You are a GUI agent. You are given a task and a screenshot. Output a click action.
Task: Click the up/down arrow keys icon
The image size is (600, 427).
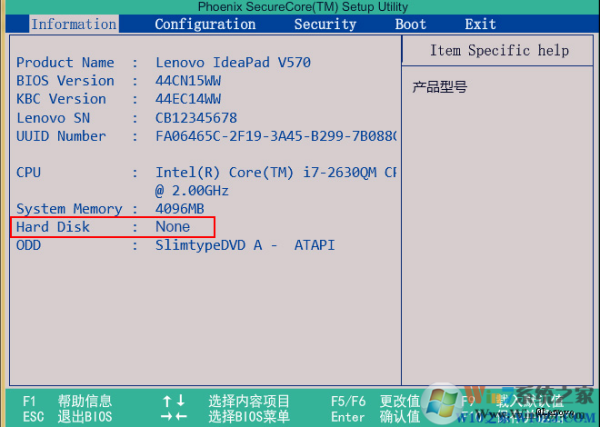pyautogui.click(x=174, y=401)
